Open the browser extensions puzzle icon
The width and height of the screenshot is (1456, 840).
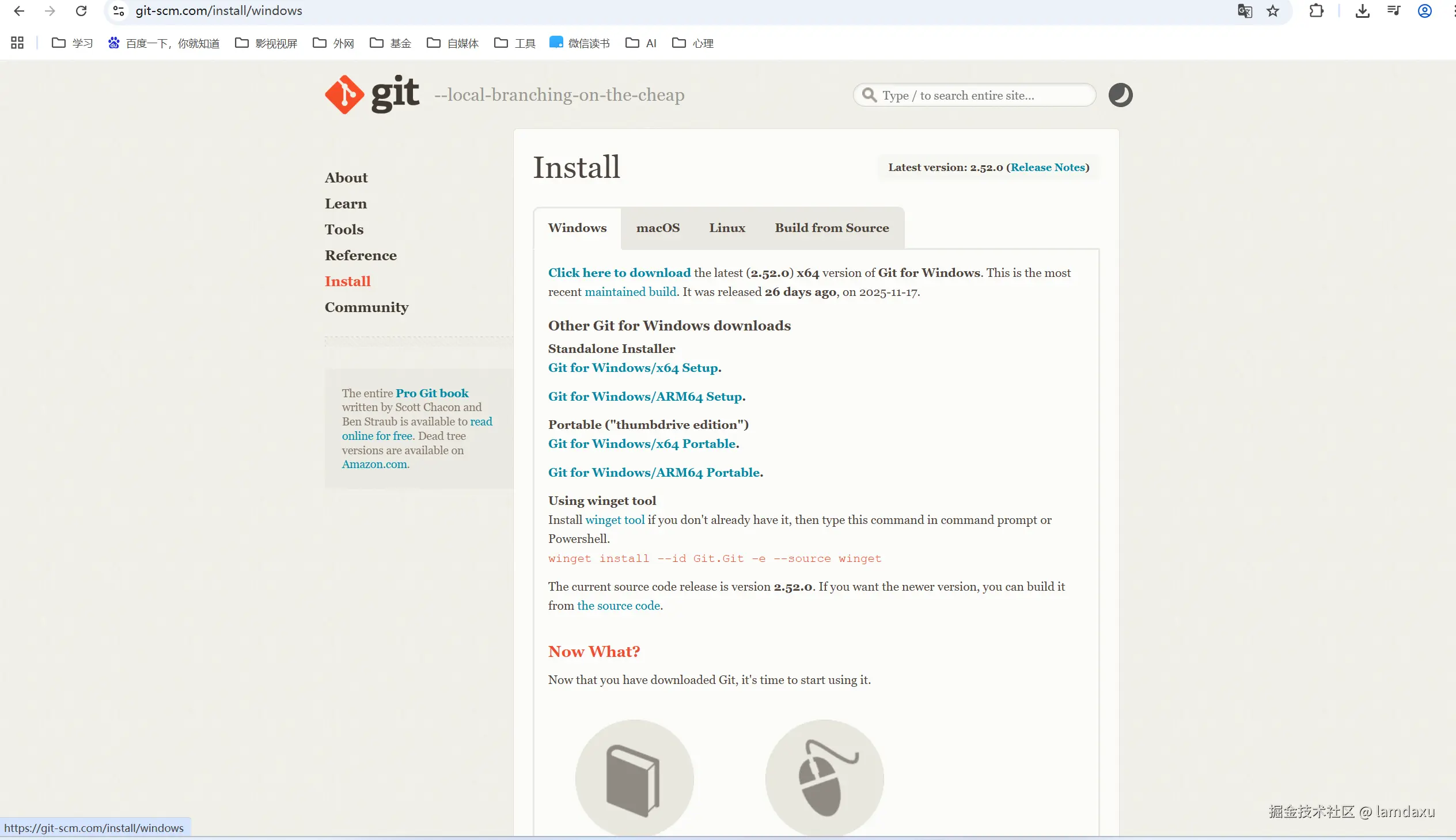point(1316,11)
